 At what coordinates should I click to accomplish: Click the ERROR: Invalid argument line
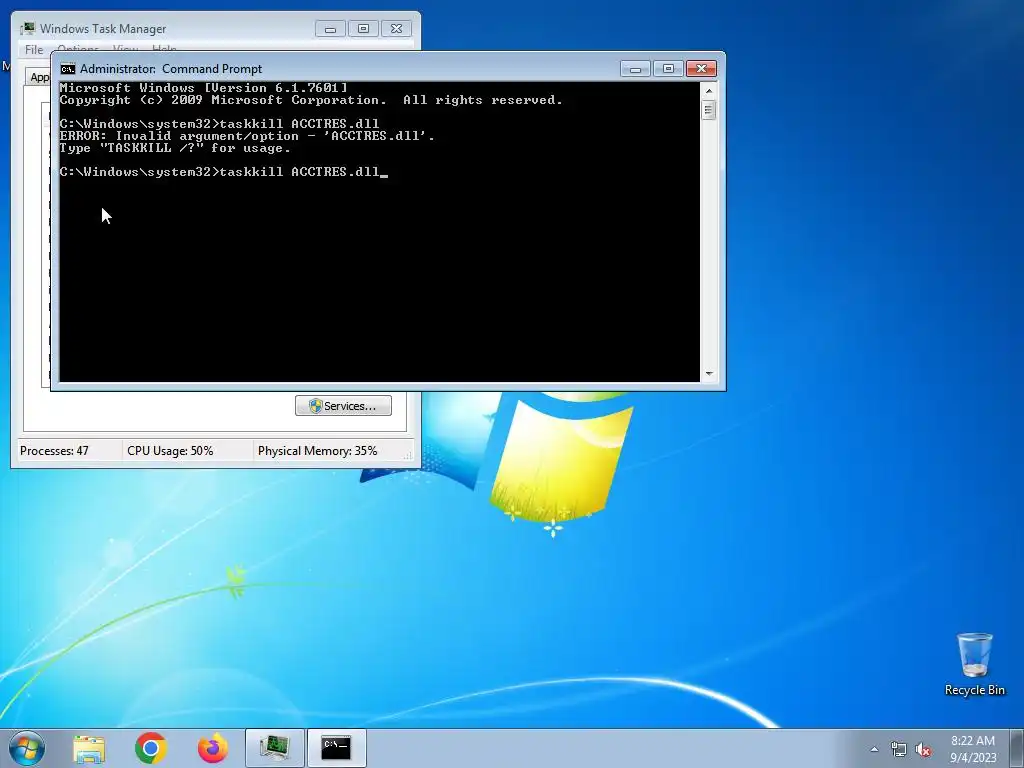pos(247,136)
